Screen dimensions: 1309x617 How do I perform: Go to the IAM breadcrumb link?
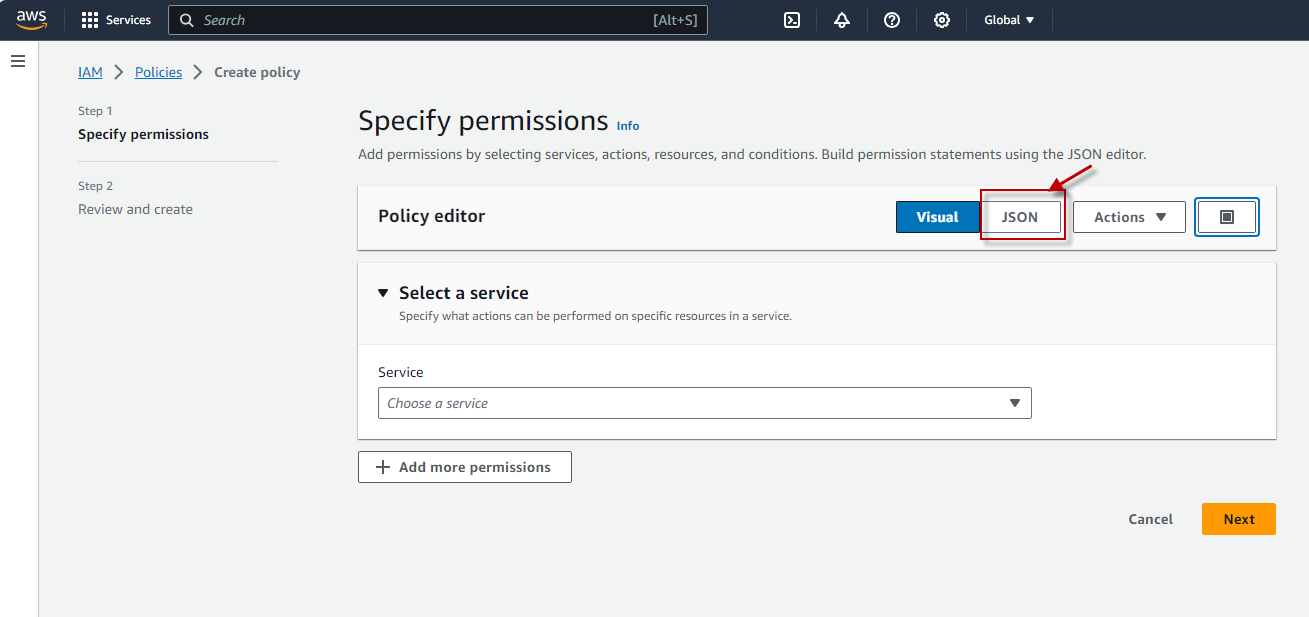click(90, 72)
